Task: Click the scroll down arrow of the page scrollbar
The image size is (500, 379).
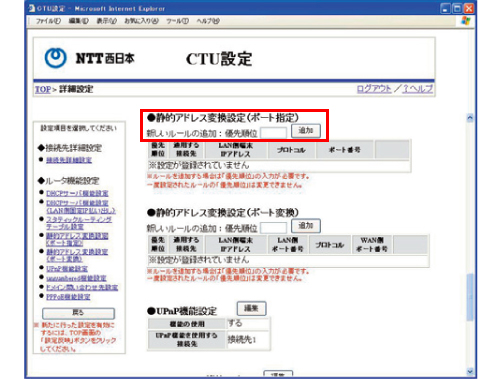Action: pos(470,371)
